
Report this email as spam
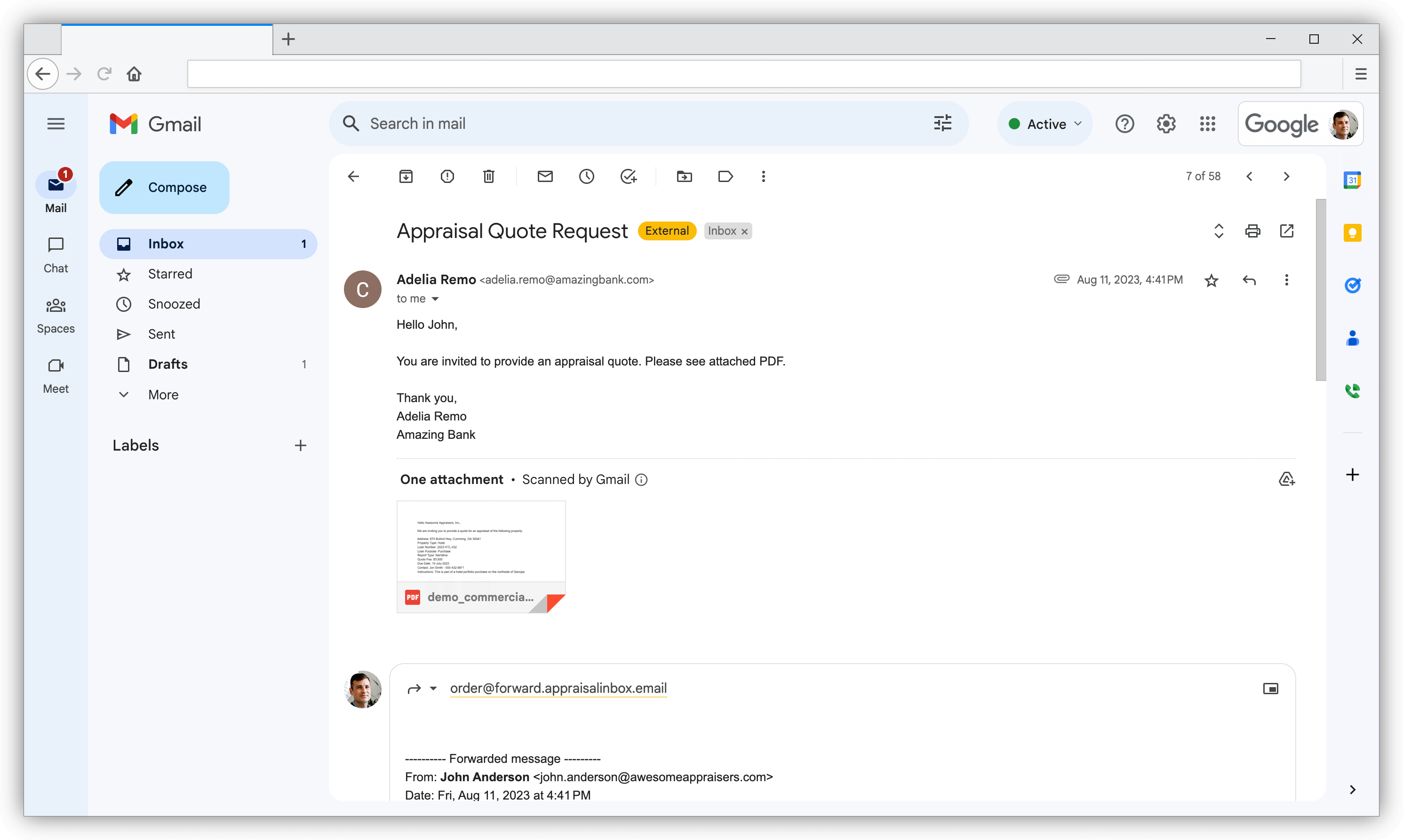(447, 176)
